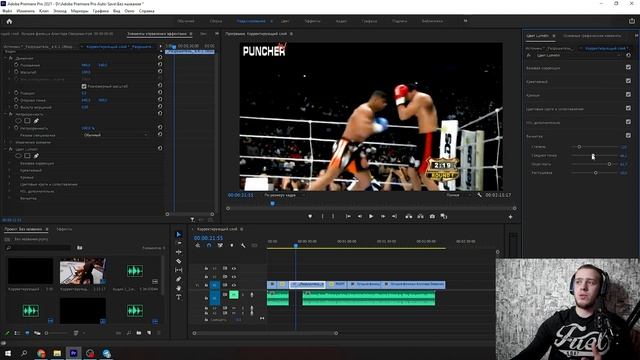640x360 pixels.
Task: Disable Vignette section checkbox in Lumetri panel
Action: [628, 136]
